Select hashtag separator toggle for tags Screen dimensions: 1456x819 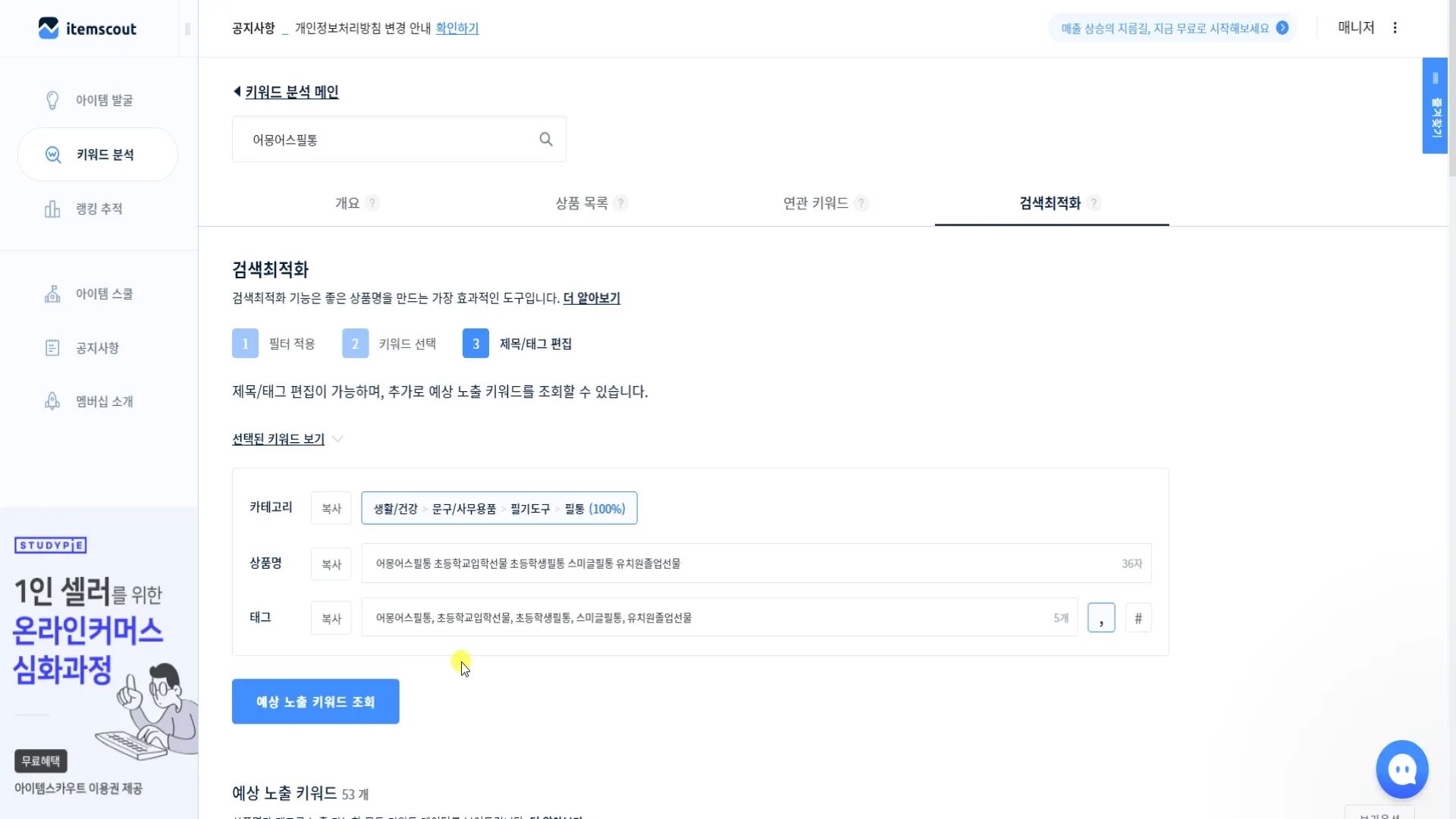(1138, 618)
